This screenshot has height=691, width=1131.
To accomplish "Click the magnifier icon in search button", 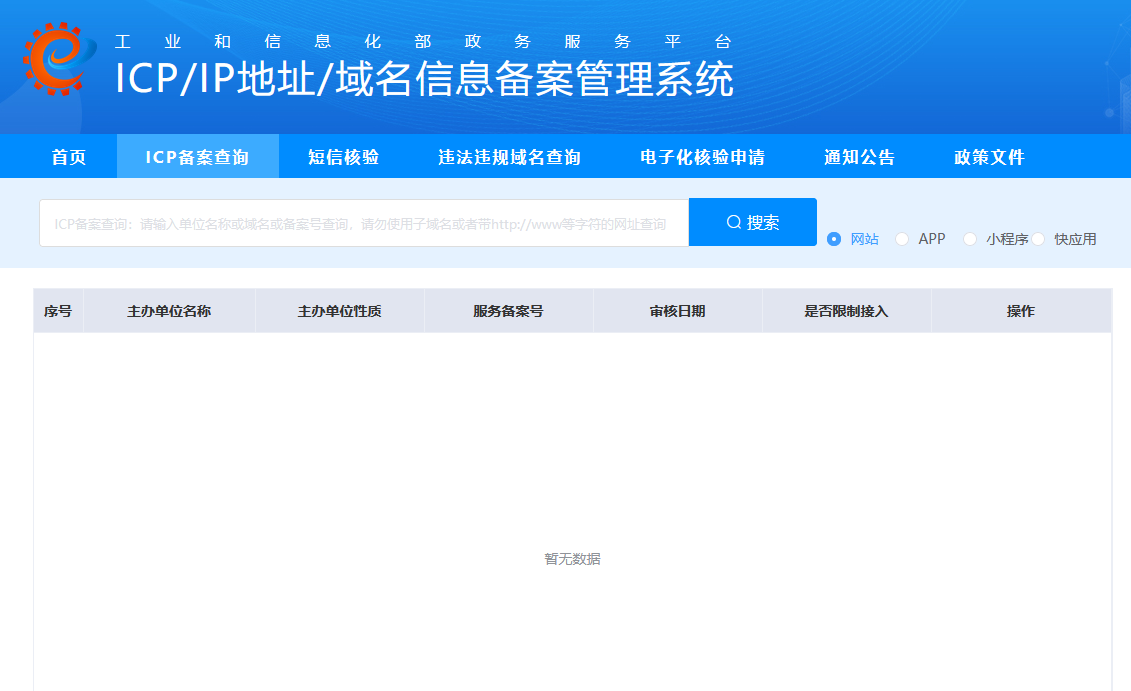I will point(734,222).
